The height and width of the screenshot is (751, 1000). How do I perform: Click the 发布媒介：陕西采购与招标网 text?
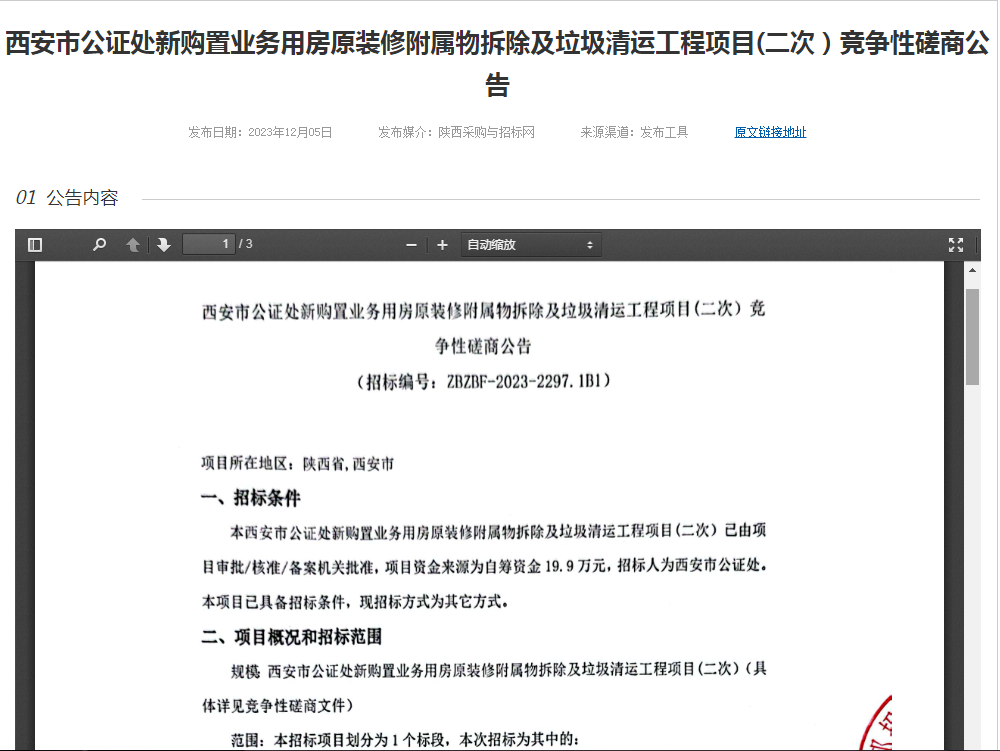tap(456, 133)
